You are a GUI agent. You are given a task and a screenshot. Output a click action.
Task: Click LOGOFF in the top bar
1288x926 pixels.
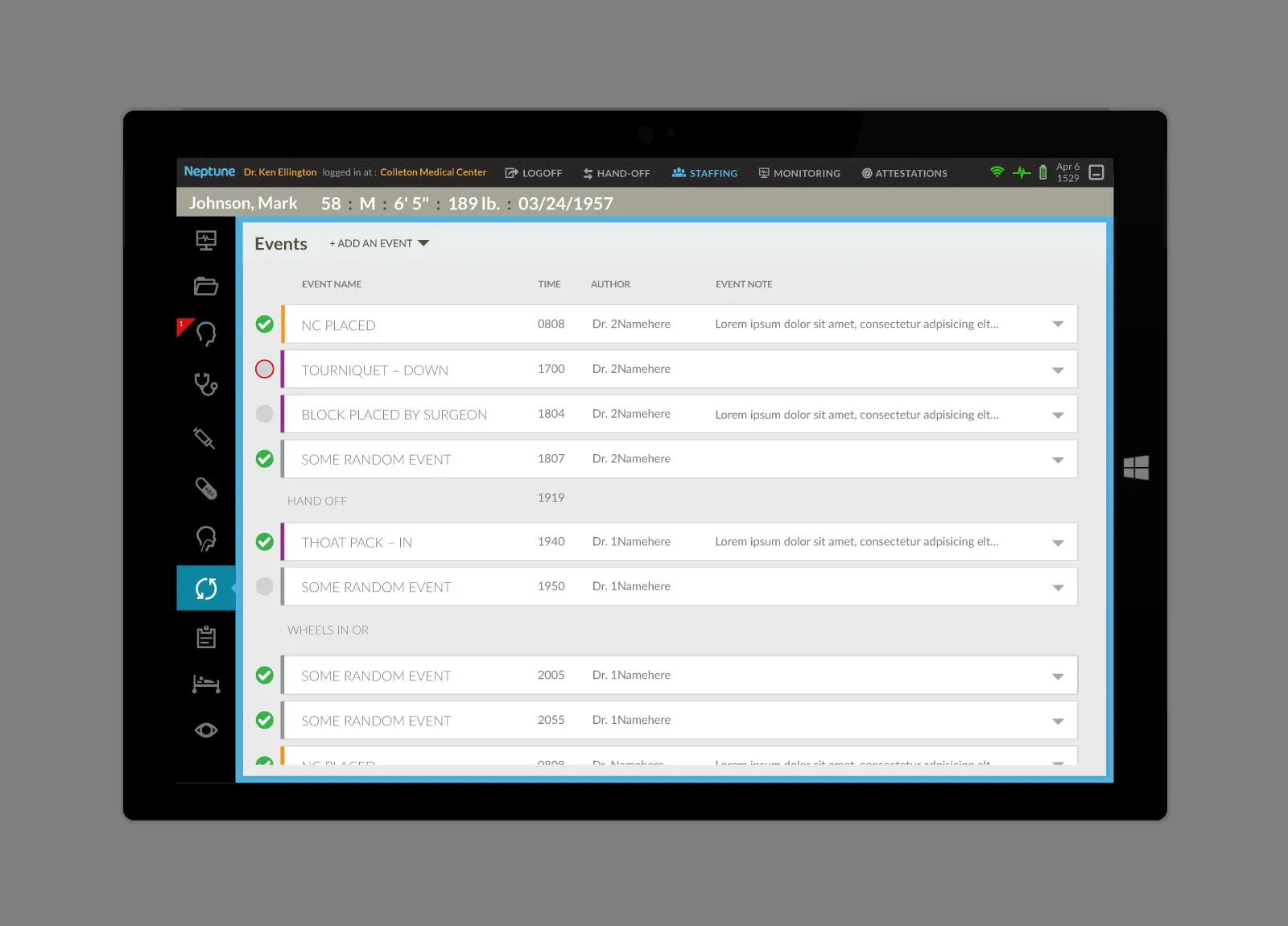(x=534, y=173)
